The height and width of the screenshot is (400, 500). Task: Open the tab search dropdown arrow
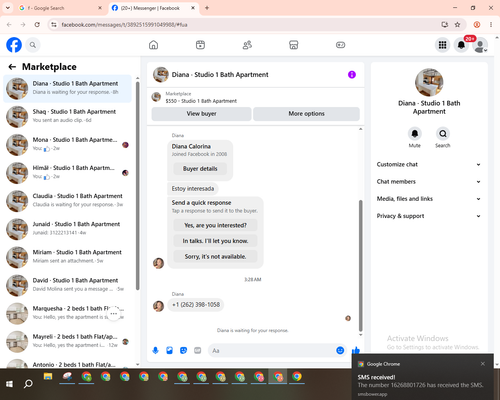point(7,8)
